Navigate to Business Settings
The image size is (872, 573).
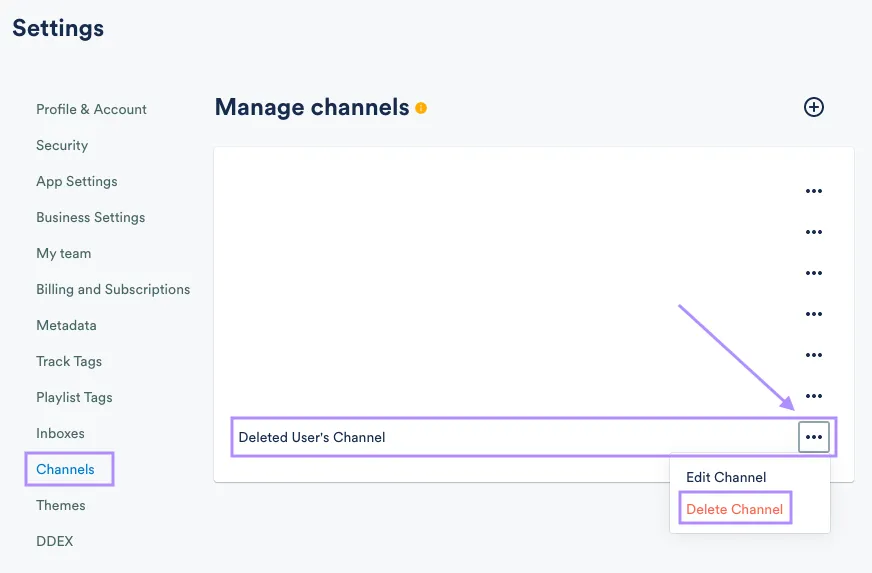click(90, 217)
